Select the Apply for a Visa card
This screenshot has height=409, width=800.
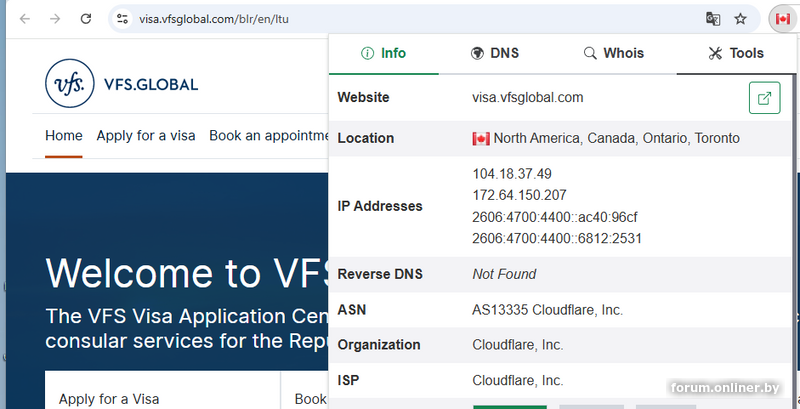[x=162, y=390]
